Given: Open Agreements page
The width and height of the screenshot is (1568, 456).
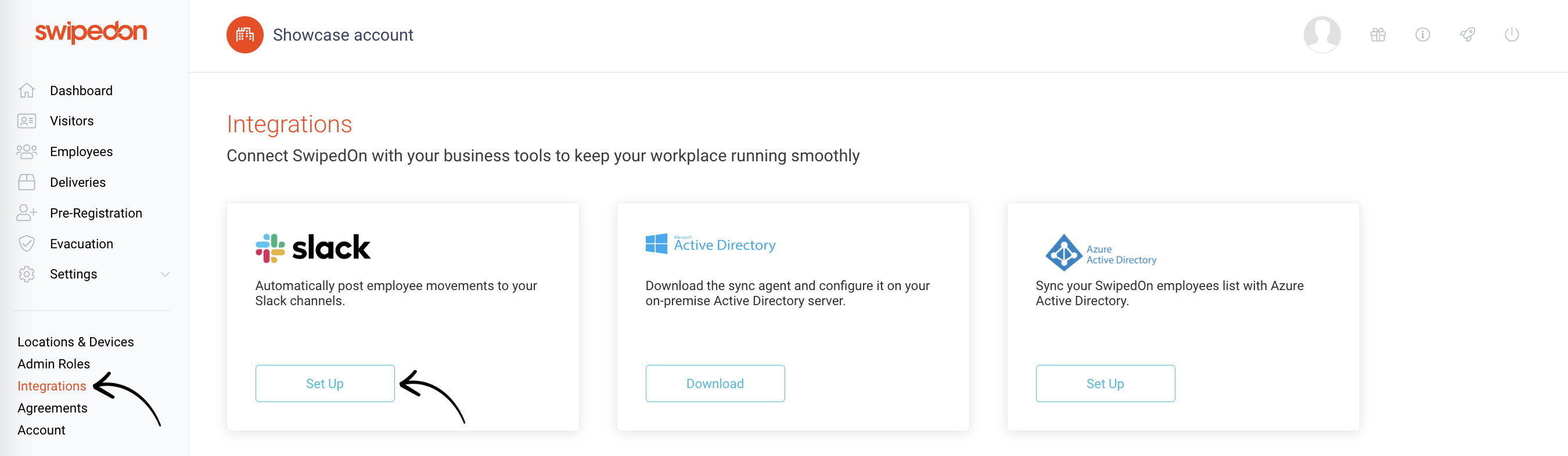Looking at the screenshot, I should coord(52,408).
